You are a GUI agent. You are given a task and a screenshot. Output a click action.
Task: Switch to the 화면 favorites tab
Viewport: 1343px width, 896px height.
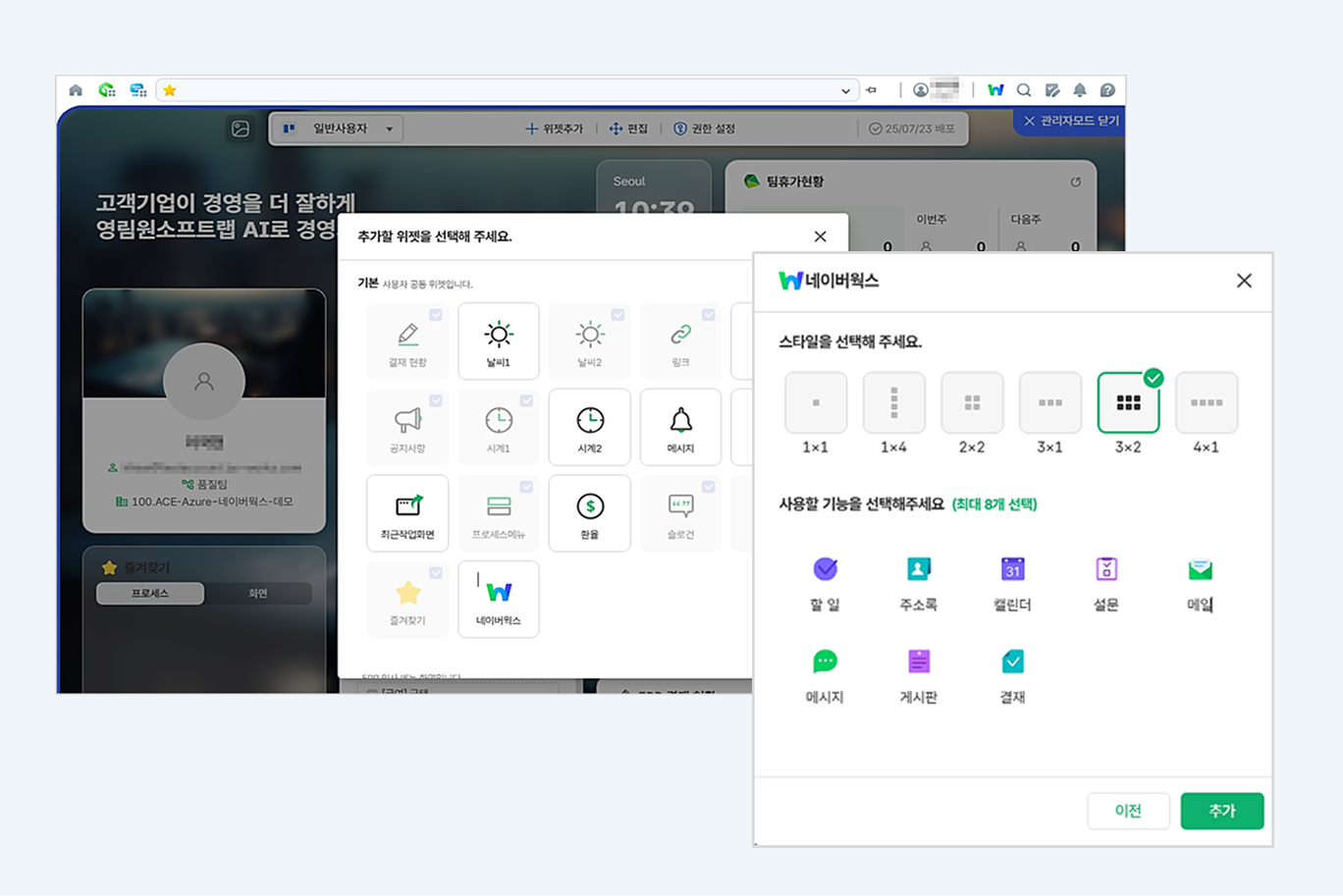pyautogui.click(x=258, y=594)
